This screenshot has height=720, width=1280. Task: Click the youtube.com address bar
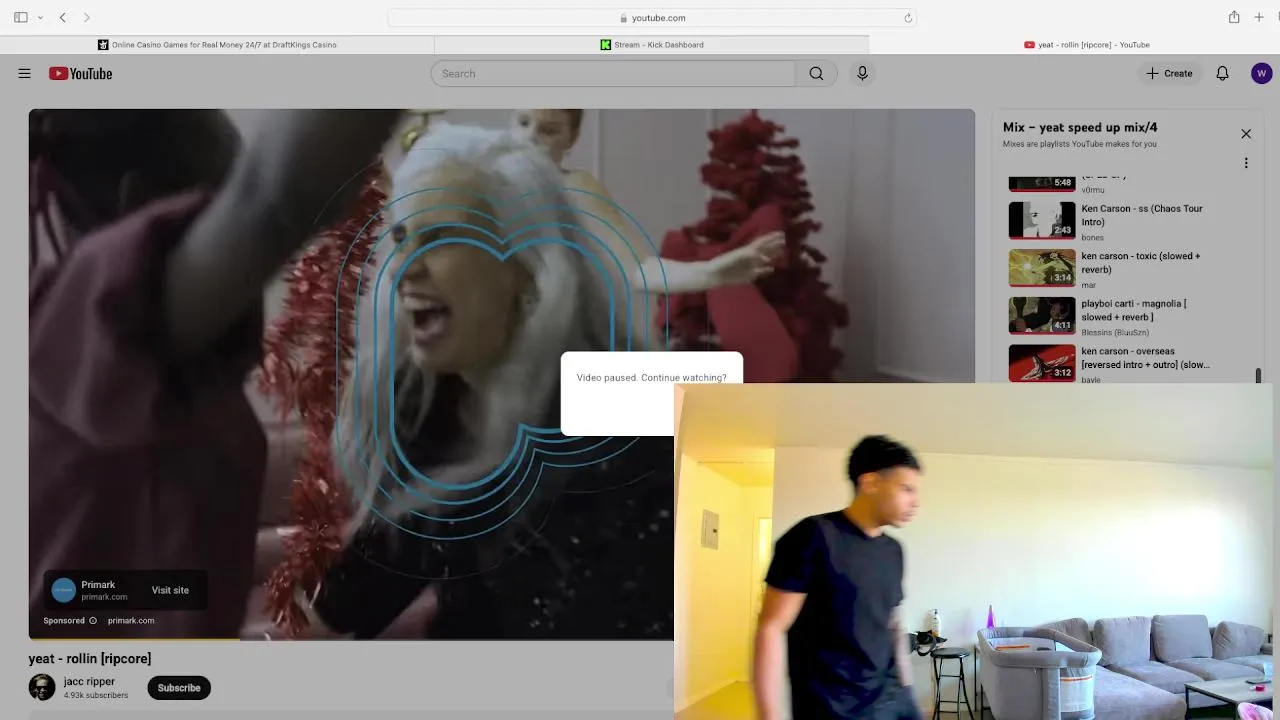(652, 17)
